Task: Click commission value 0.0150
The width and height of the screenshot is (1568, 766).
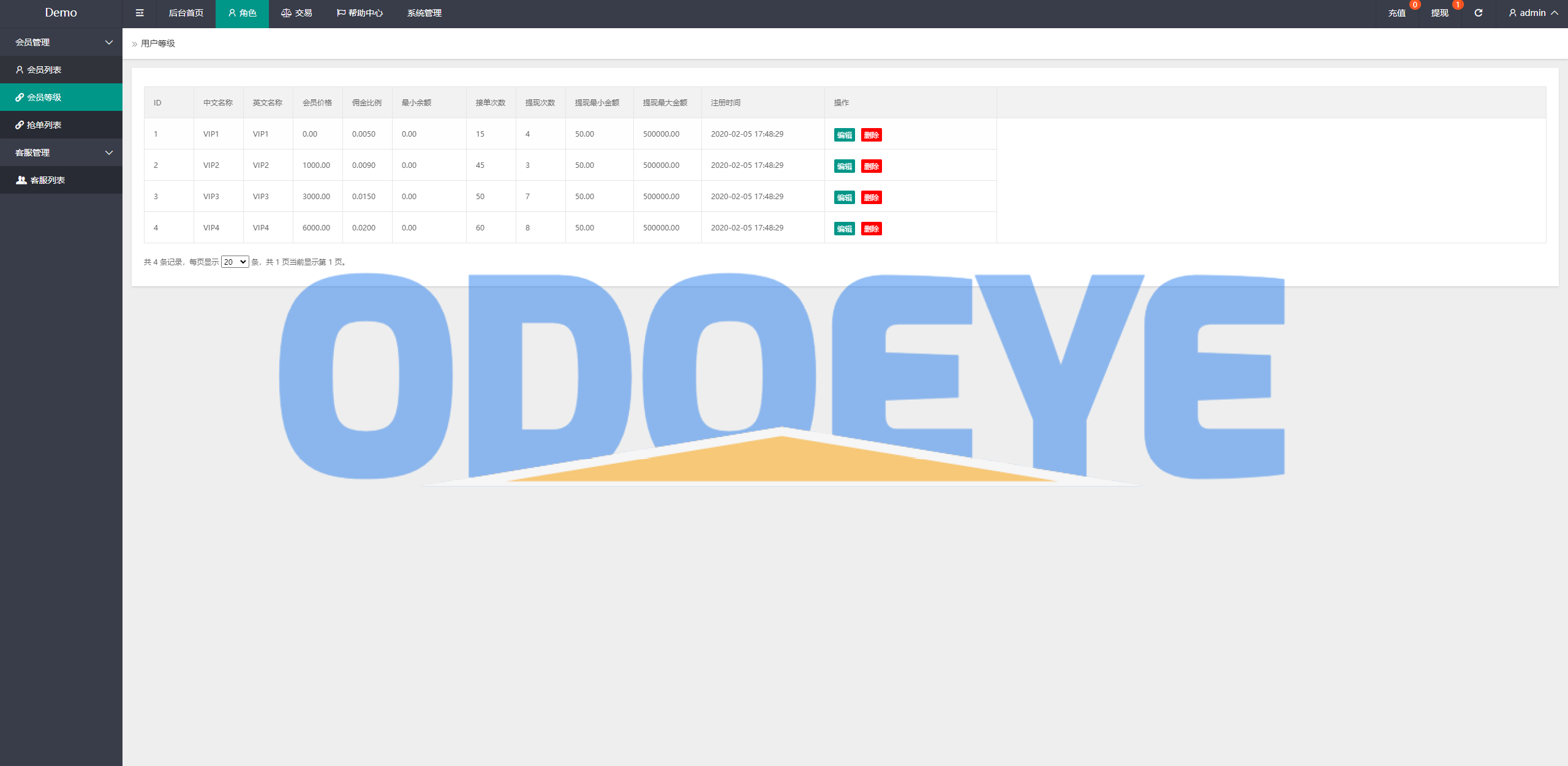Action: click(x=364, y=197)
